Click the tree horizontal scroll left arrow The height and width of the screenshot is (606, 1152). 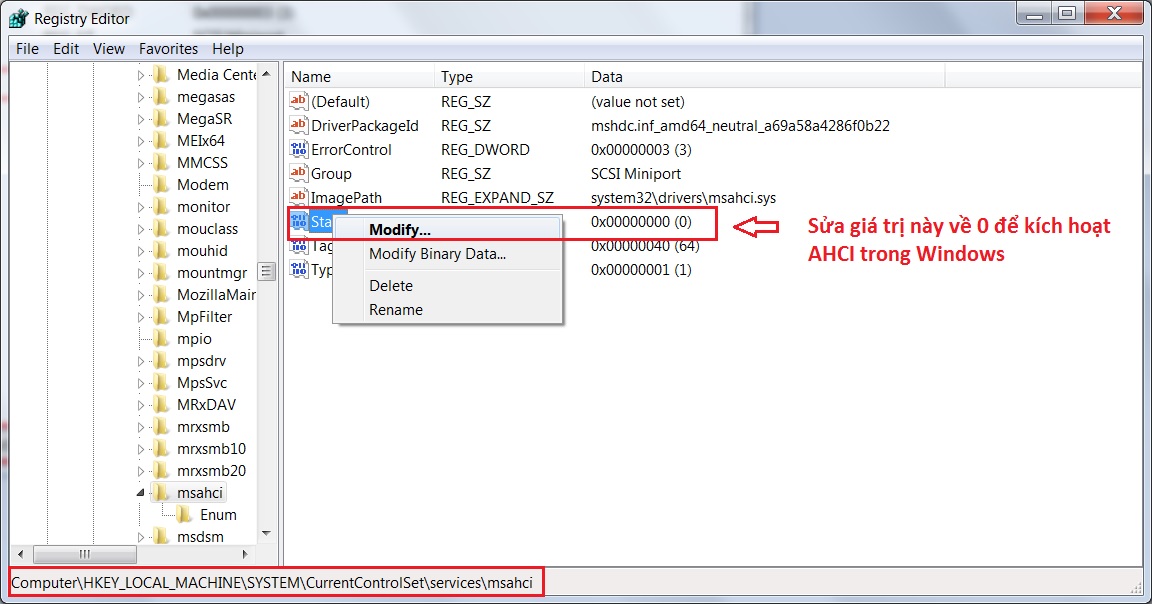coord(20,554)
